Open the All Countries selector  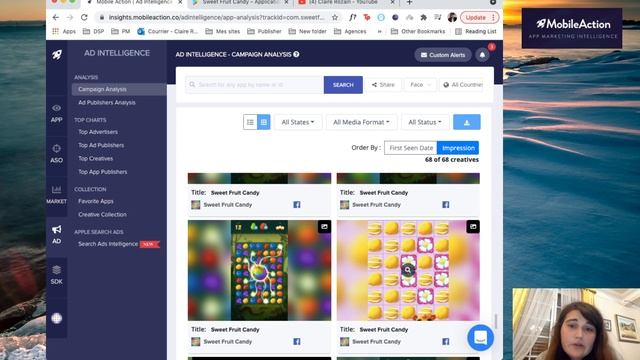pos(462,85)
